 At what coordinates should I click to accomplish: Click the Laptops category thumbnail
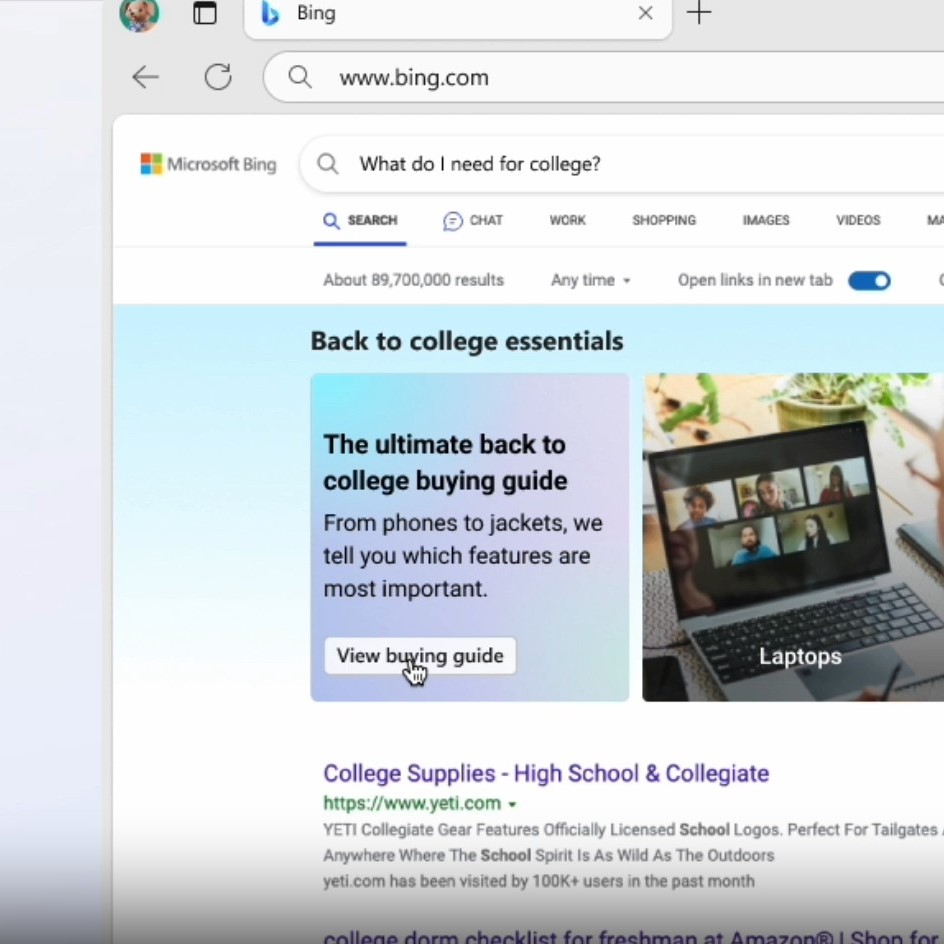coord(795,537)
